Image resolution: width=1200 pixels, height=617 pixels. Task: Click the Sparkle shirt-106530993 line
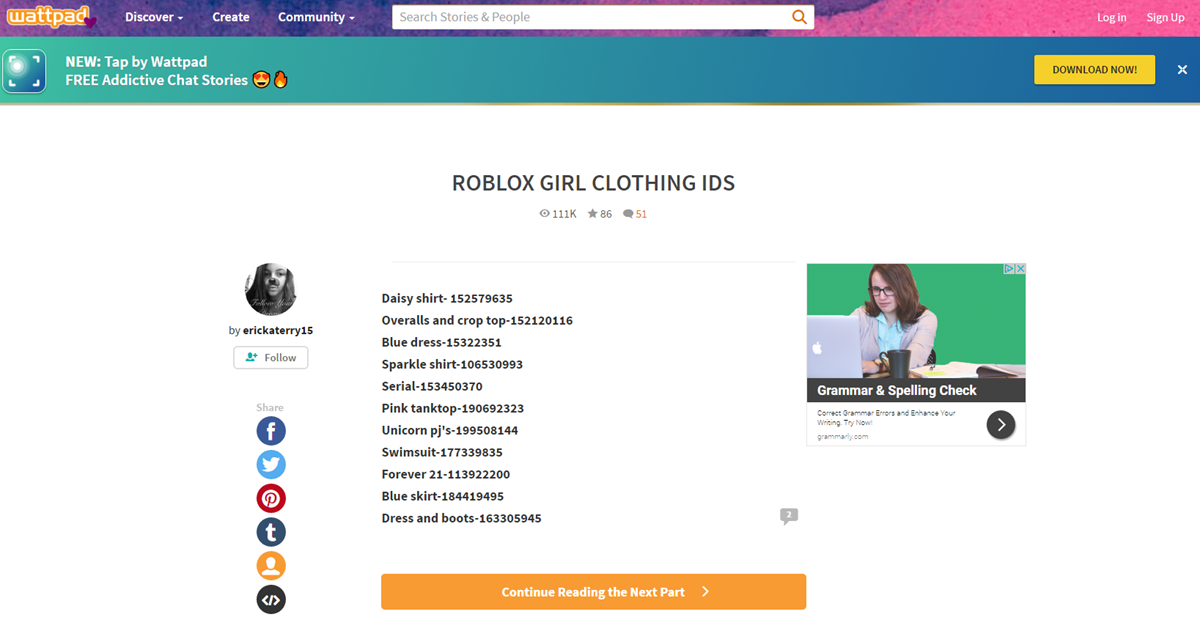coord(452,365)
